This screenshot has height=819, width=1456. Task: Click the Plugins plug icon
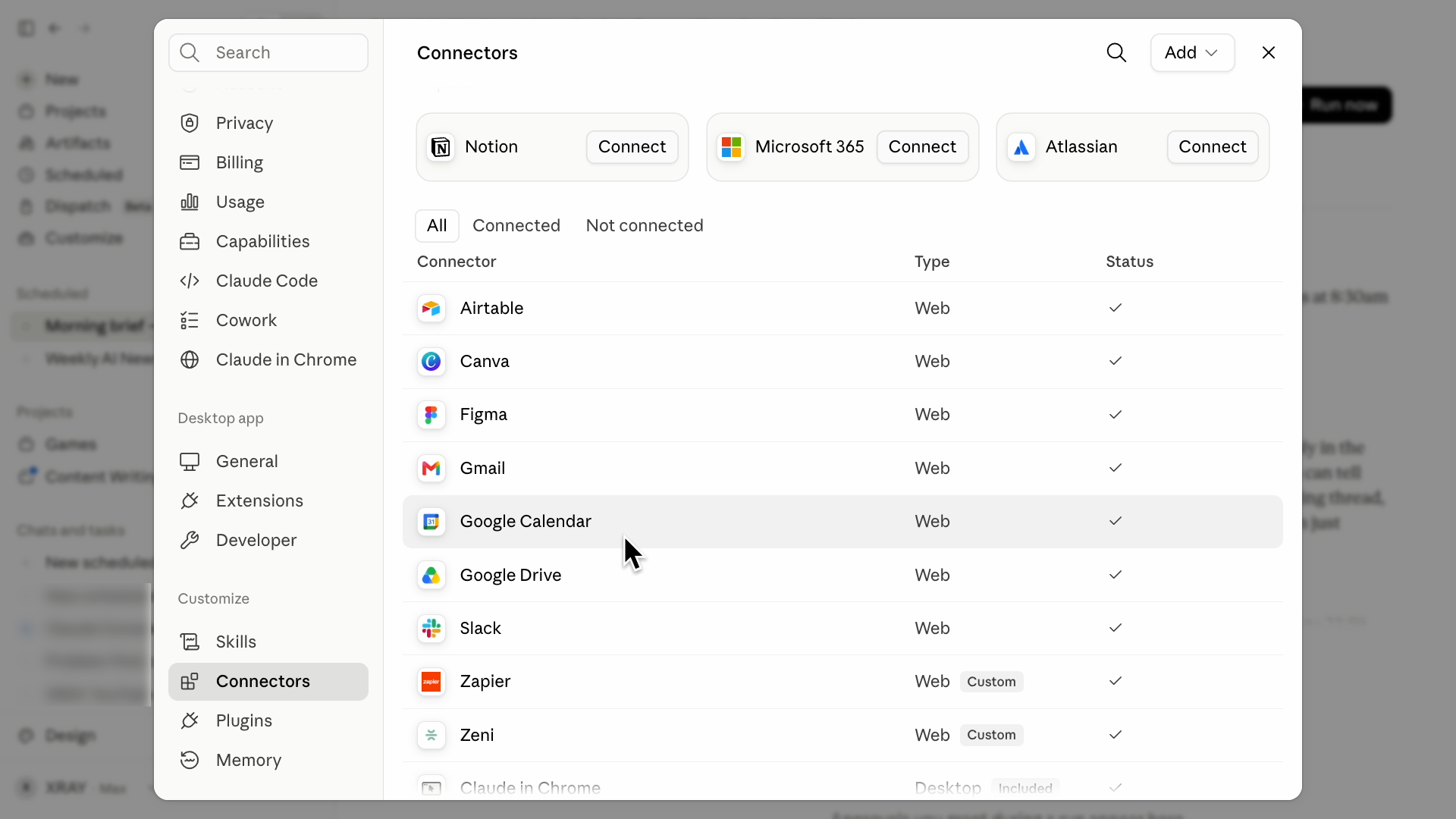point(190,720)
